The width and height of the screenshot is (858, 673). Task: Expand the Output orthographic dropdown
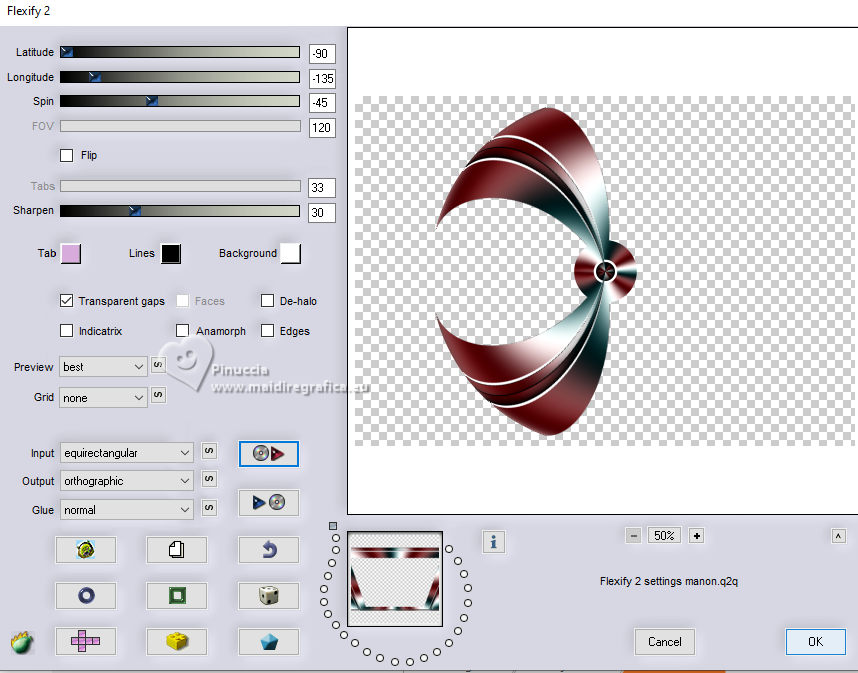click(126, 481)
